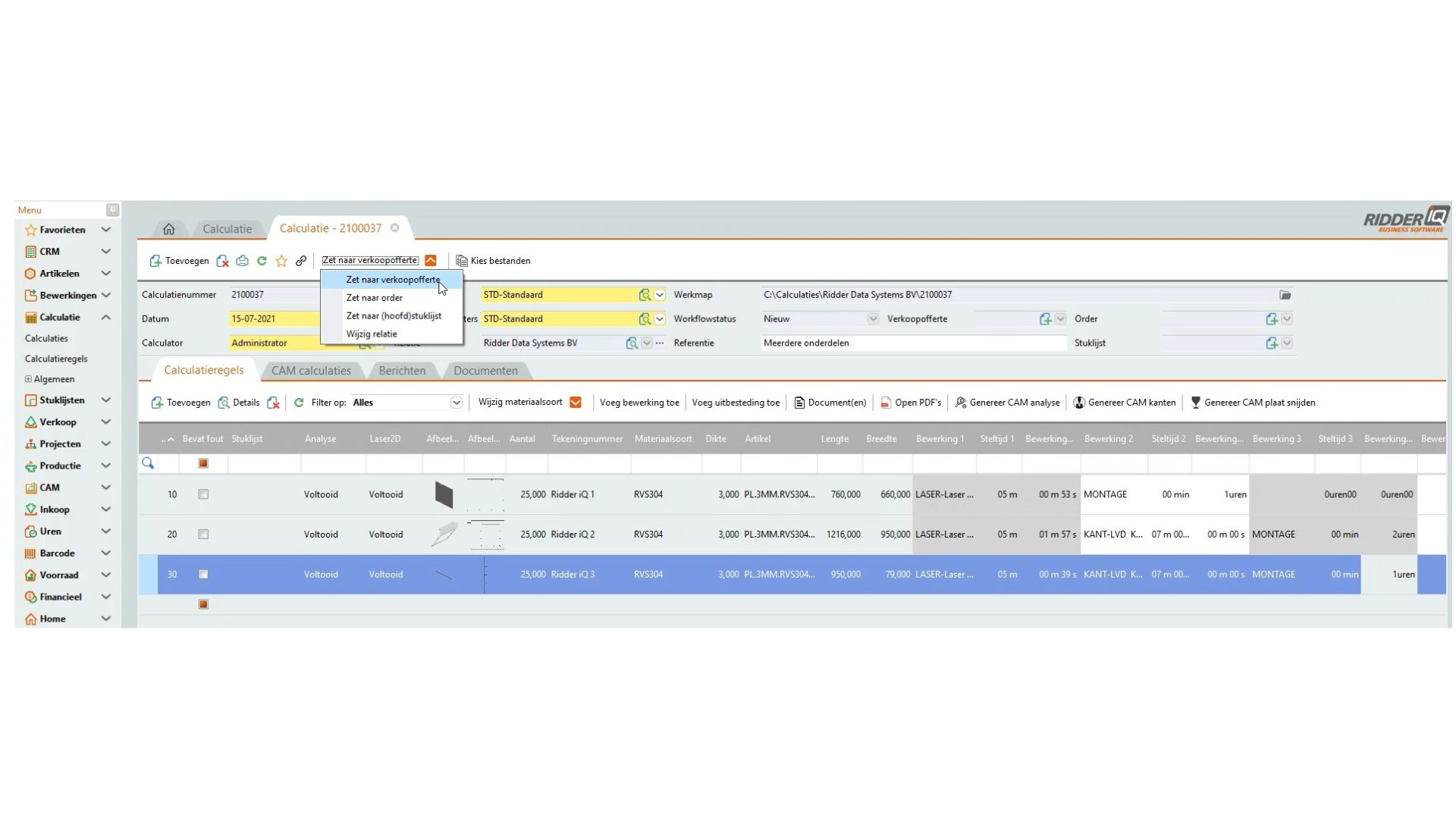Open dropdown of second STD-Standaard field

pos(660,319)
